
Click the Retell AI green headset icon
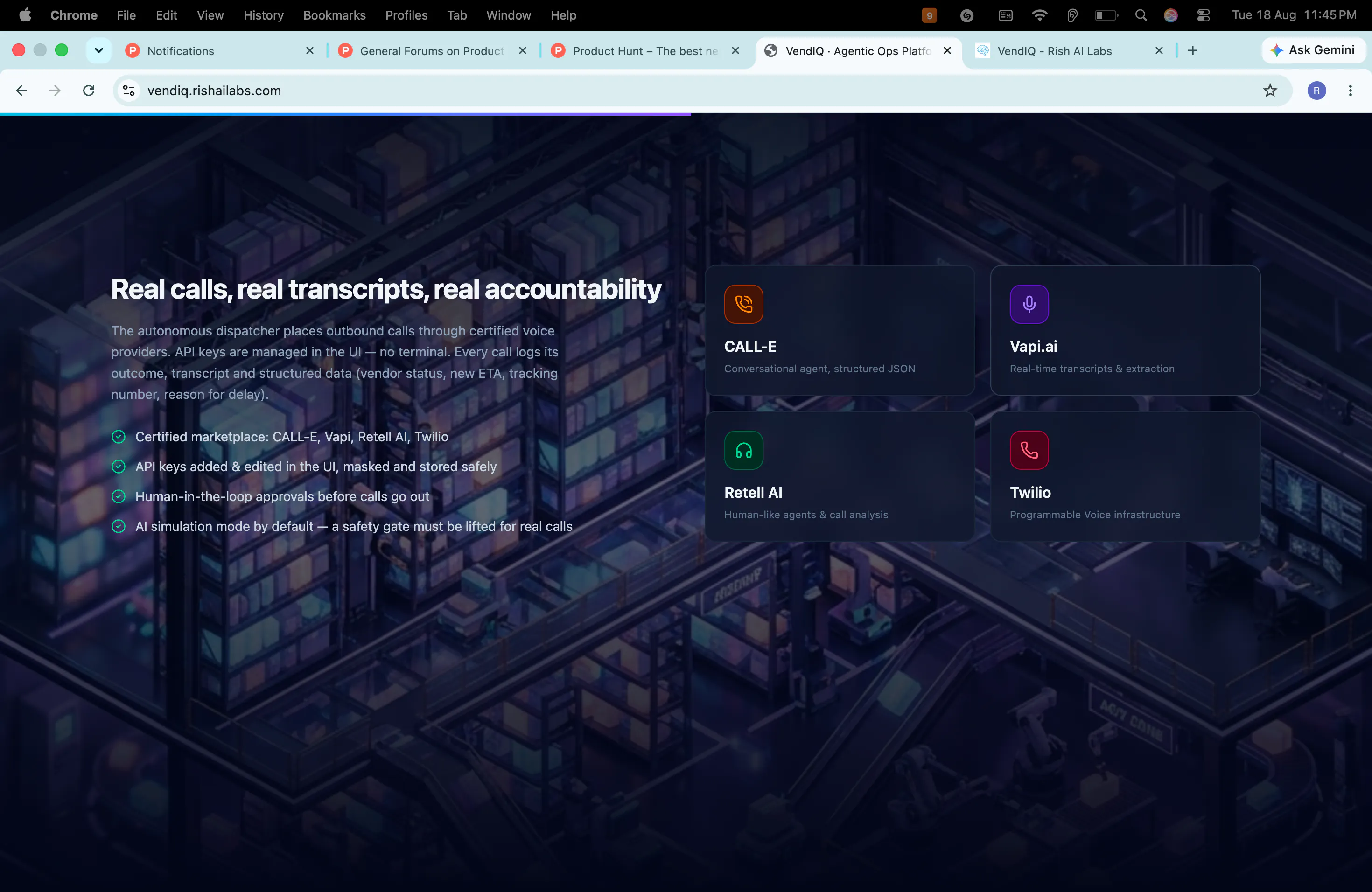click(744, 450)
